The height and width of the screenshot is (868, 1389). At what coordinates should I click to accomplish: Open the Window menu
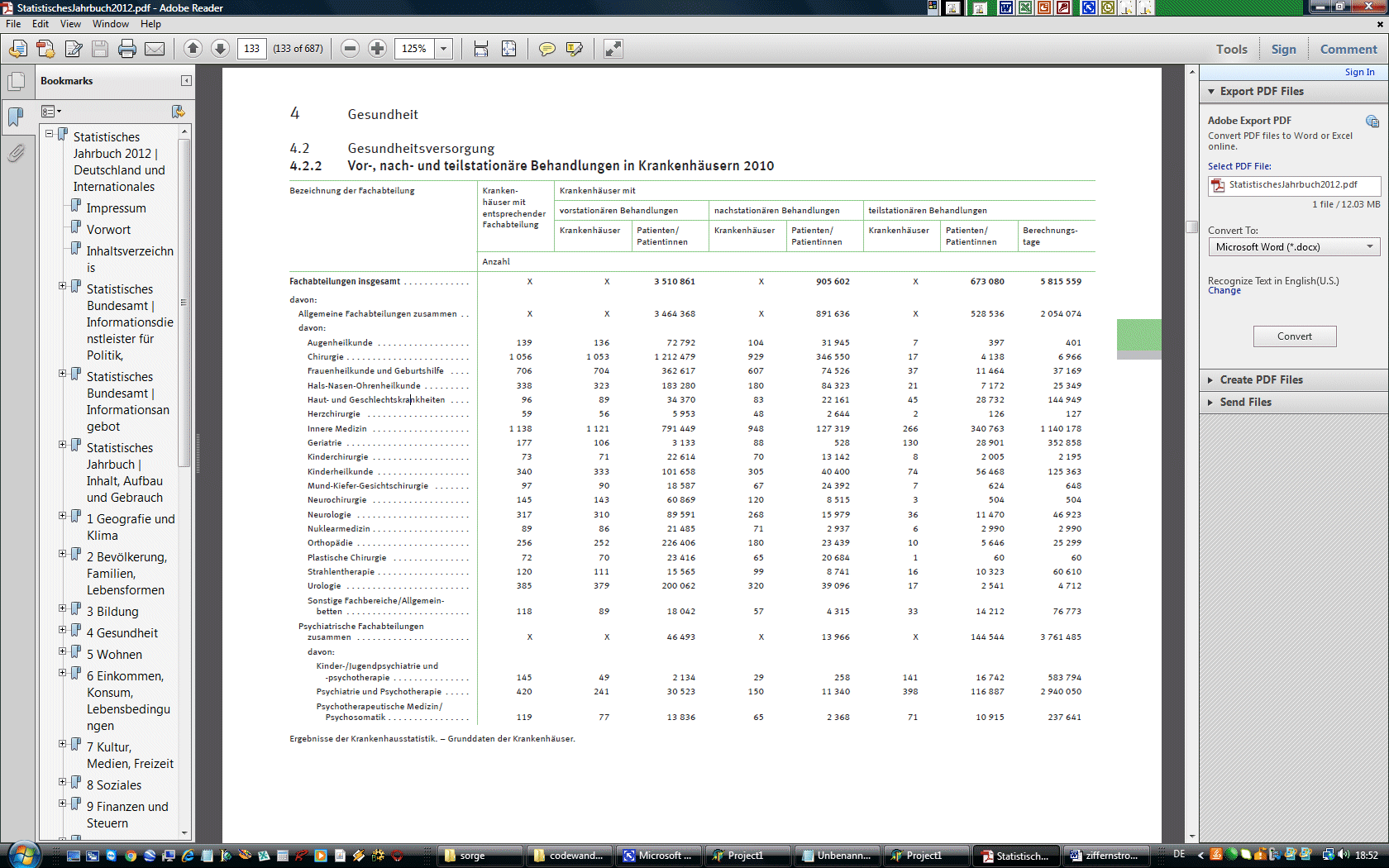pos(111,24)
